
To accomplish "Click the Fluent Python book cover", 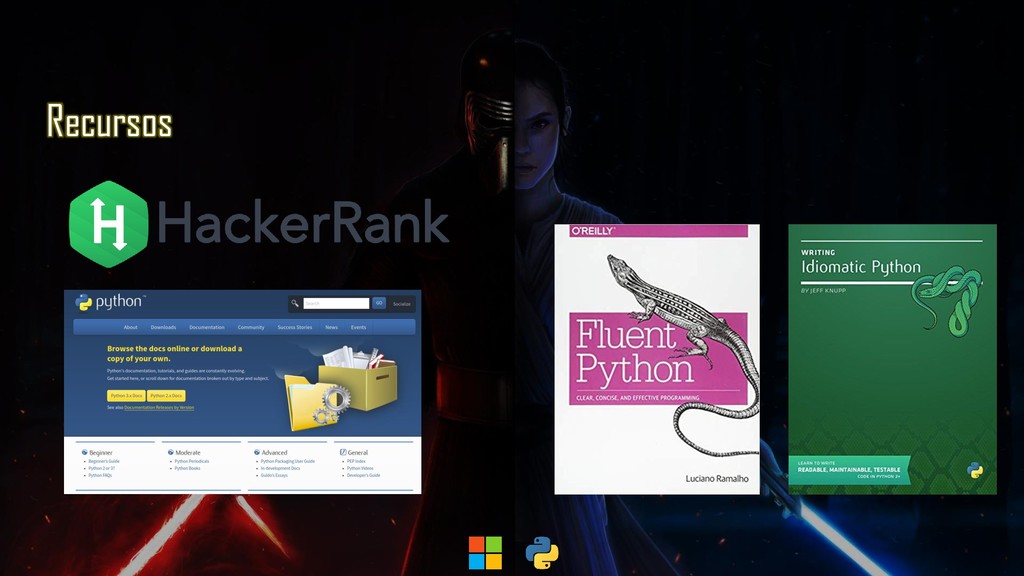I will coord(657,359).
